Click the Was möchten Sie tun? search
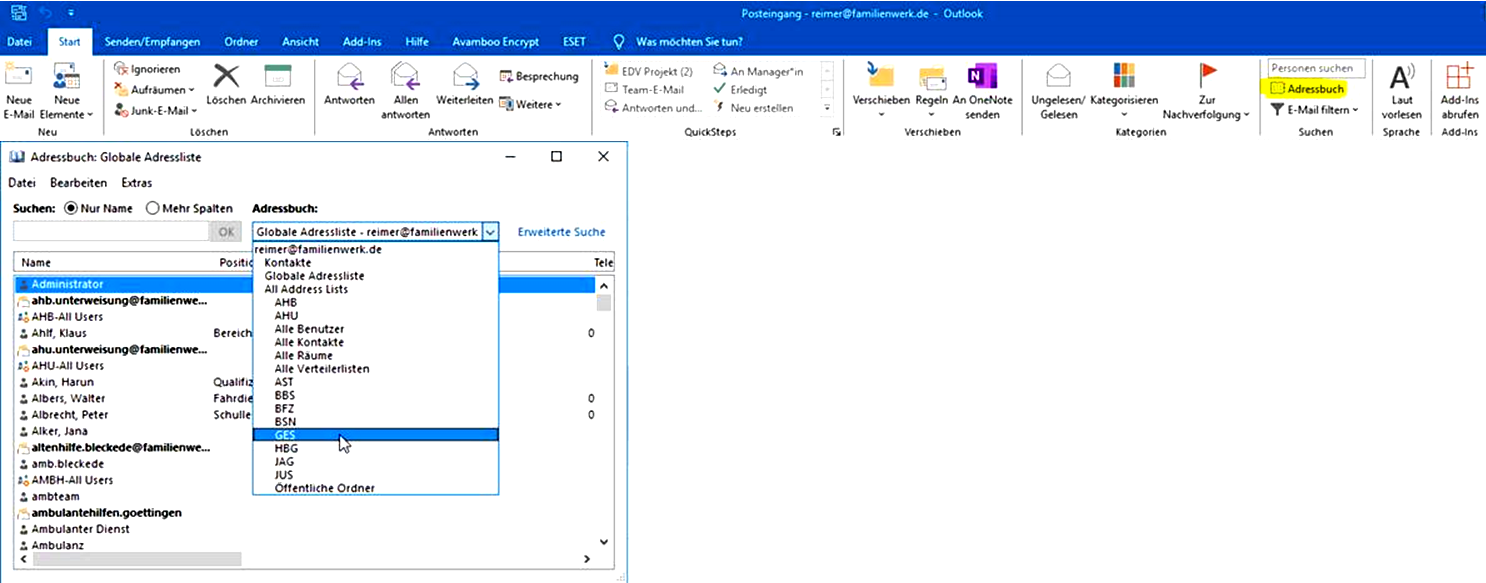The image size is (1486, 583). coord(679,42)
